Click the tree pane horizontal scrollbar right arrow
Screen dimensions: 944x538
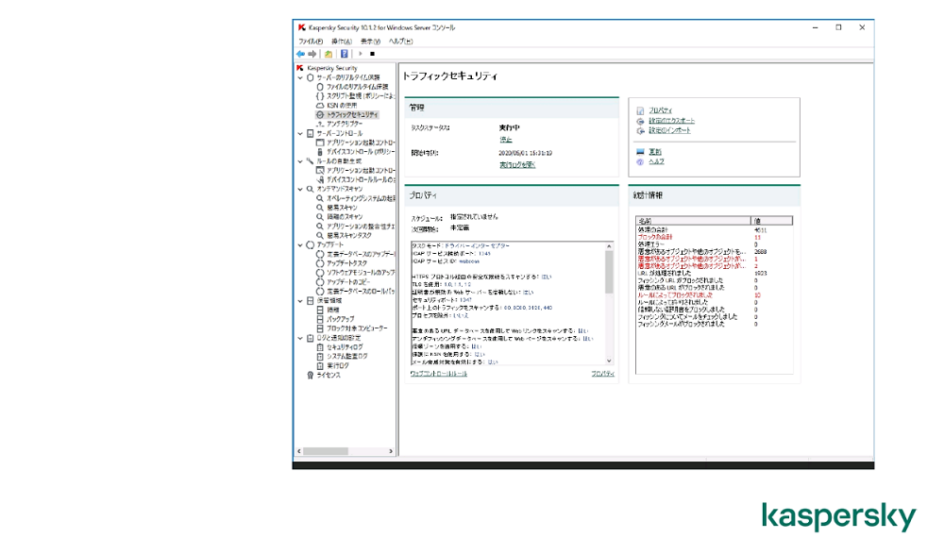[x=391, y=451]
